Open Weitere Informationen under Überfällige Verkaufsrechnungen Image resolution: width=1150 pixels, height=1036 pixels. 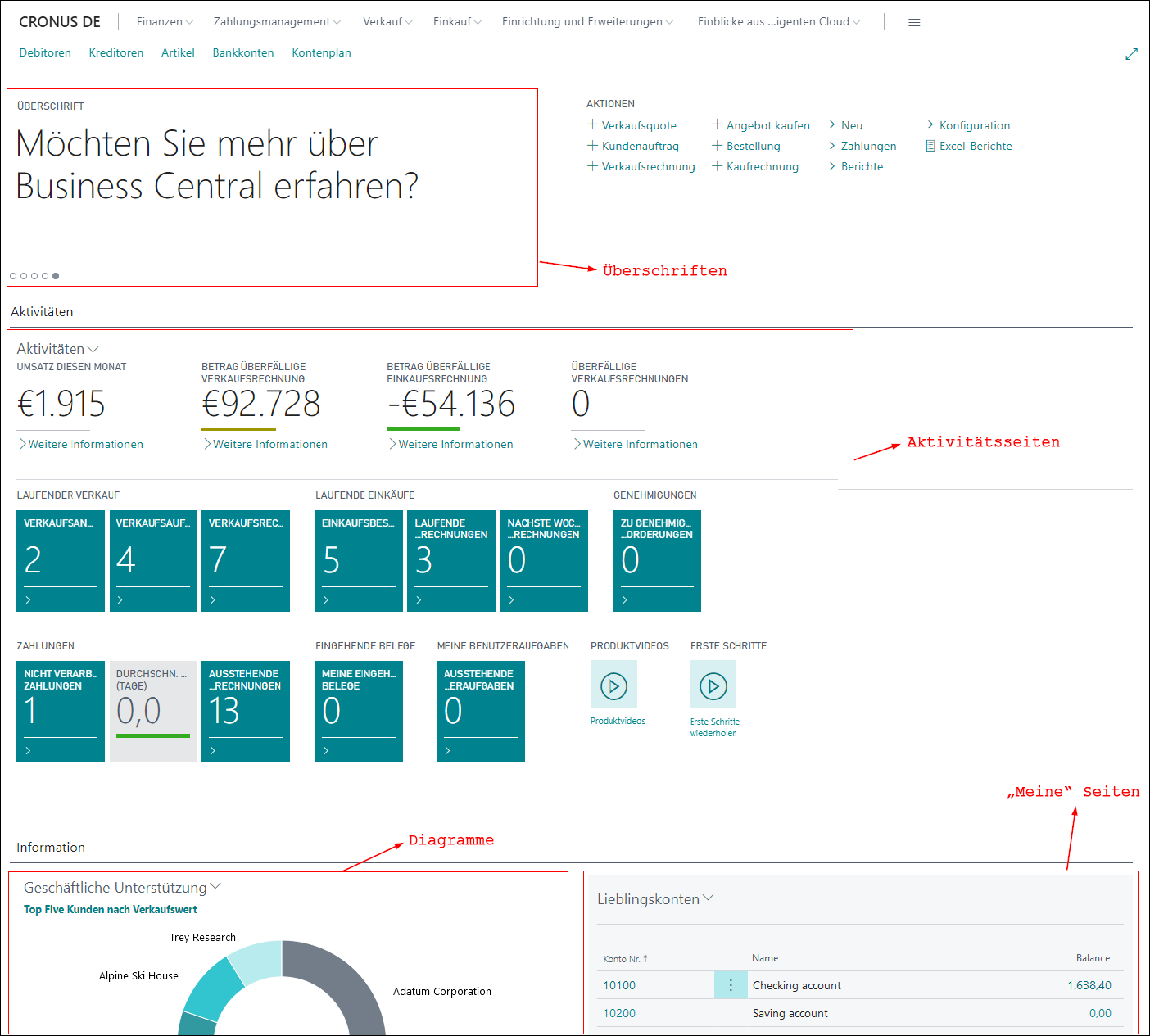636,444
